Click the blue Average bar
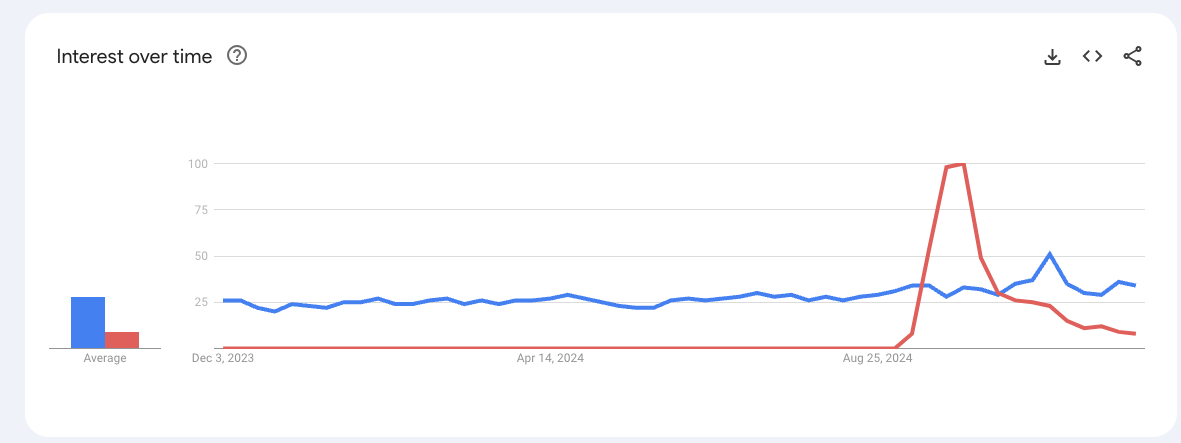 coord(88,322)
